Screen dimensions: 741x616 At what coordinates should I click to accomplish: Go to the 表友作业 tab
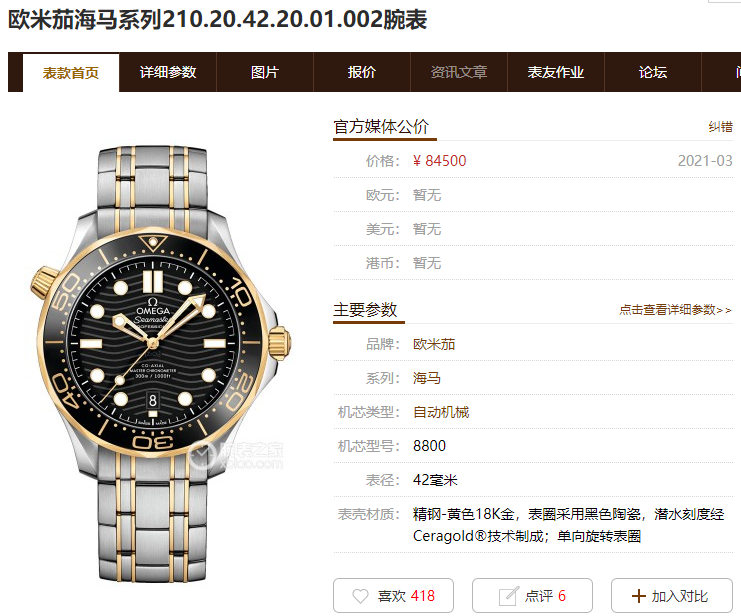(556, 72)
